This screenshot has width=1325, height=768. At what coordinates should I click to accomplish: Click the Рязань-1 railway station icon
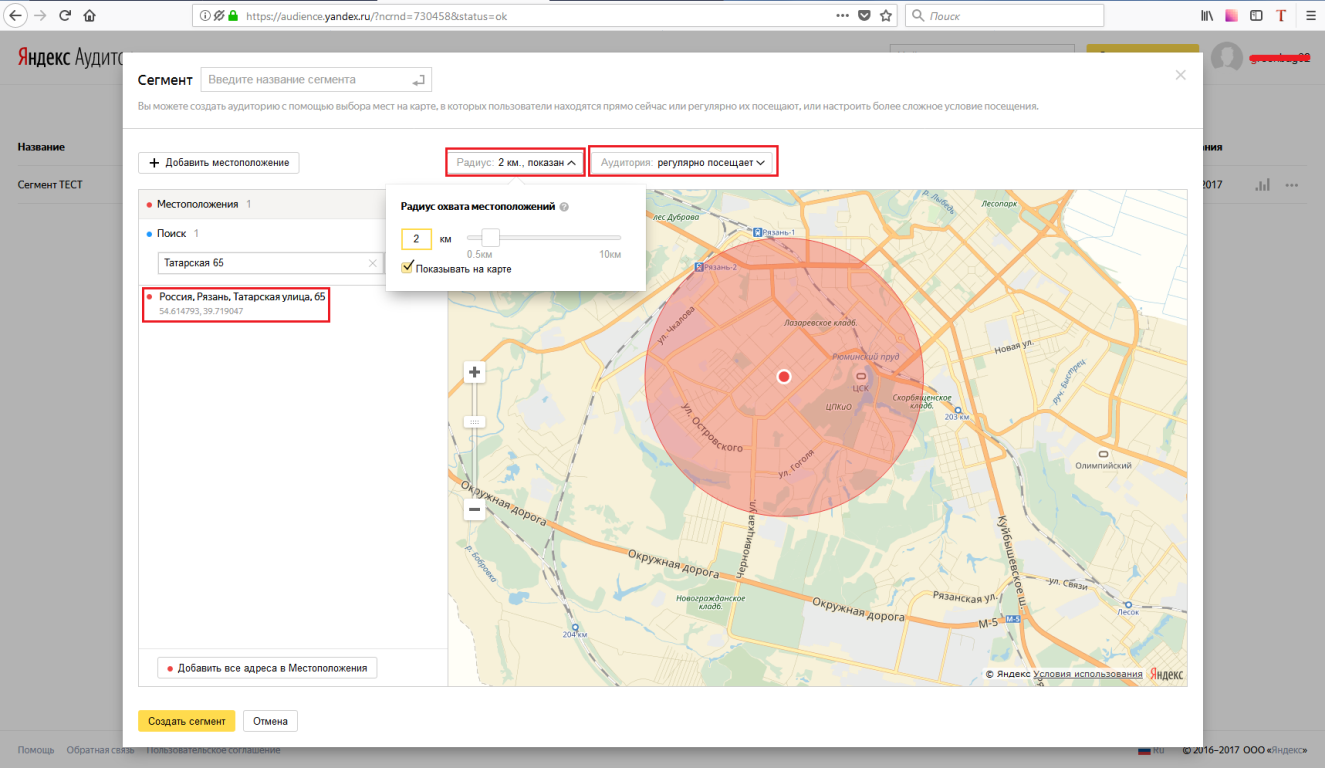coord(758,232)
